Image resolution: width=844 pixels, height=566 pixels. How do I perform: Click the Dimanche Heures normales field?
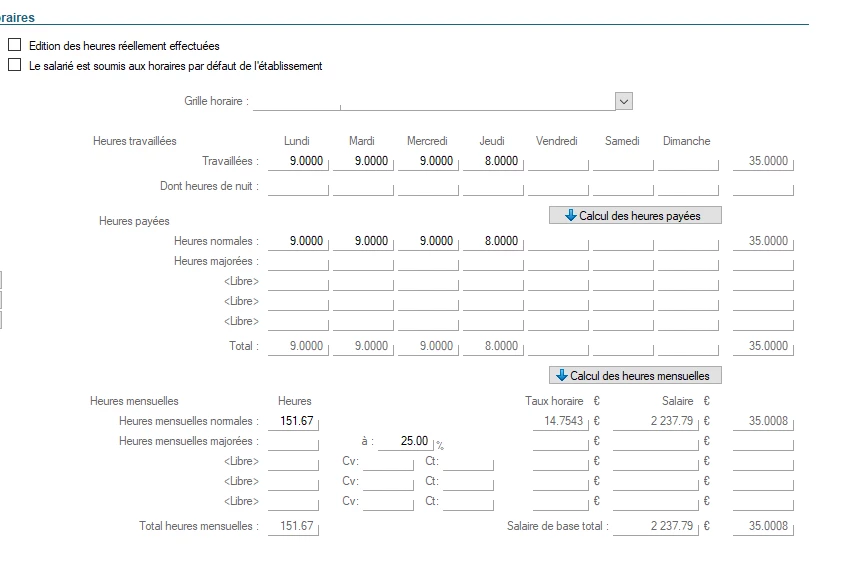(688, 242)
